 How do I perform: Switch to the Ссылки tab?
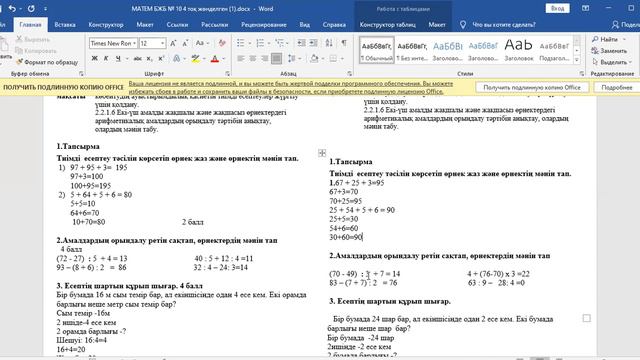pos(177,24)
